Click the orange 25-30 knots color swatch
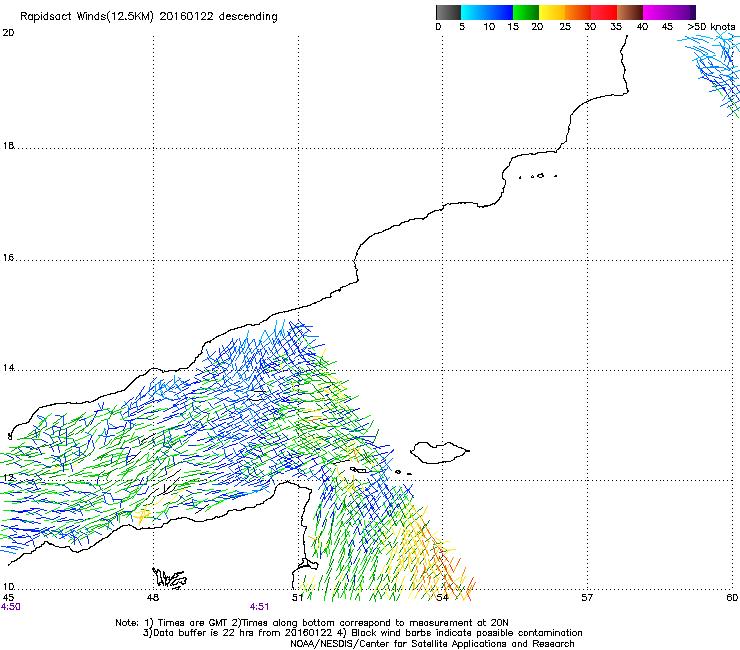740x650 pixels. 578,12
